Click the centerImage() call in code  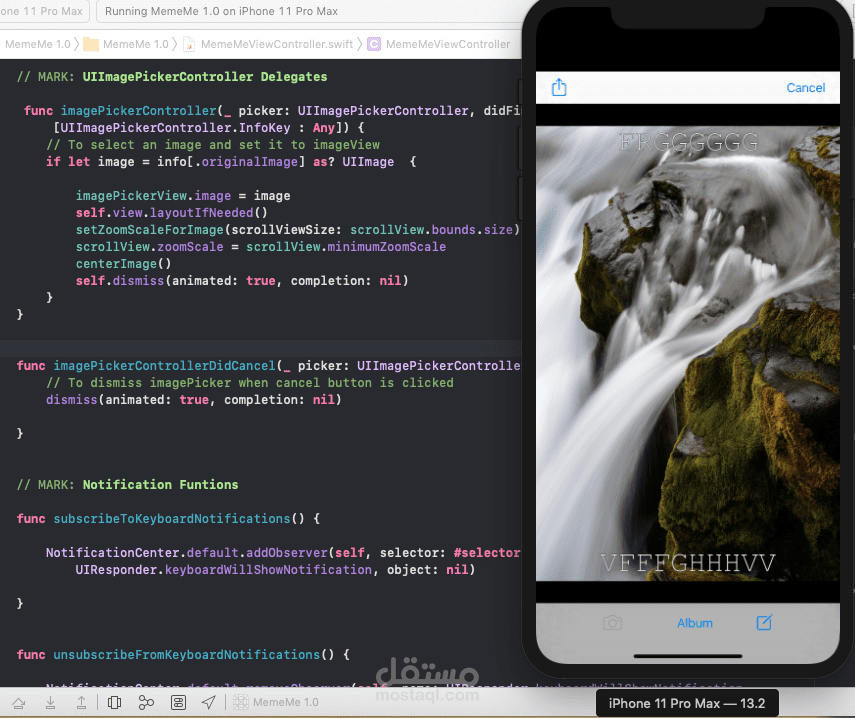click(x=123, y=264)
